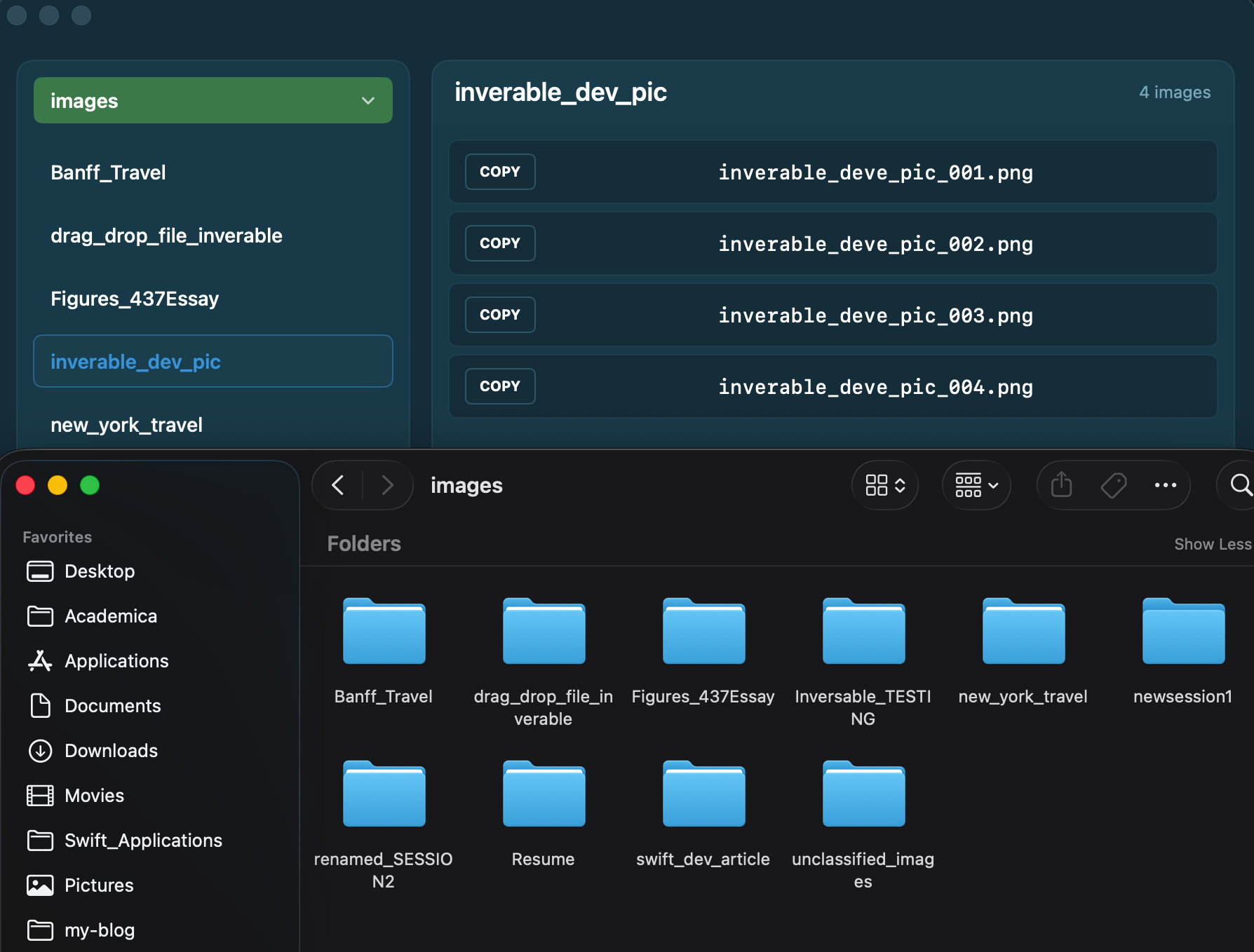Screen dimensions: 1254x952
Task: Go forward with the right chevron
Action: tap(387, 484)
